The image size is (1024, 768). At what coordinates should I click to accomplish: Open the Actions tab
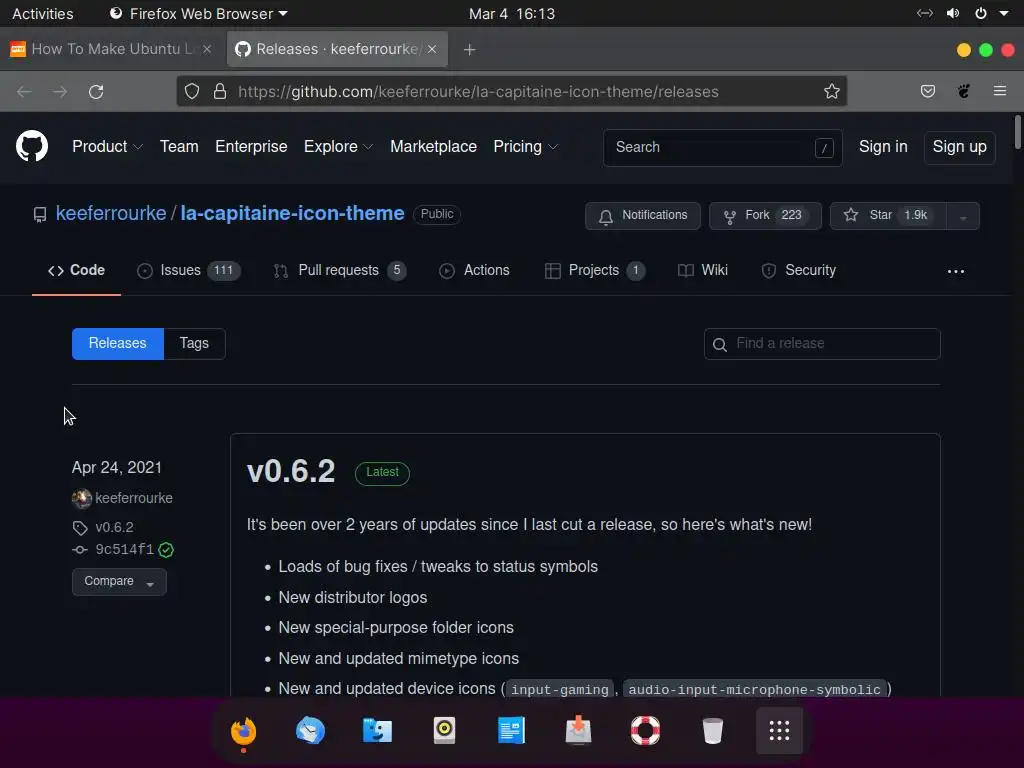[x=474, y=270]
